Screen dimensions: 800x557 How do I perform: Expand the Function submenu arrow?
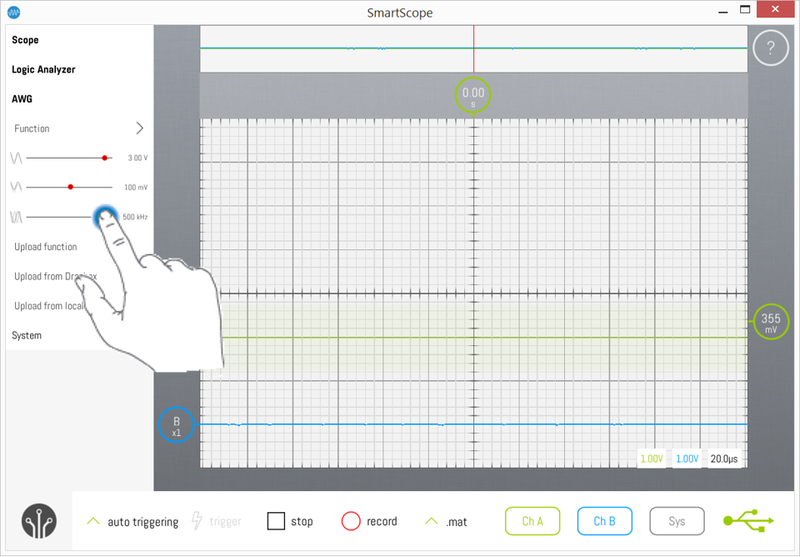pyautogui.click(x=139, y=128)
